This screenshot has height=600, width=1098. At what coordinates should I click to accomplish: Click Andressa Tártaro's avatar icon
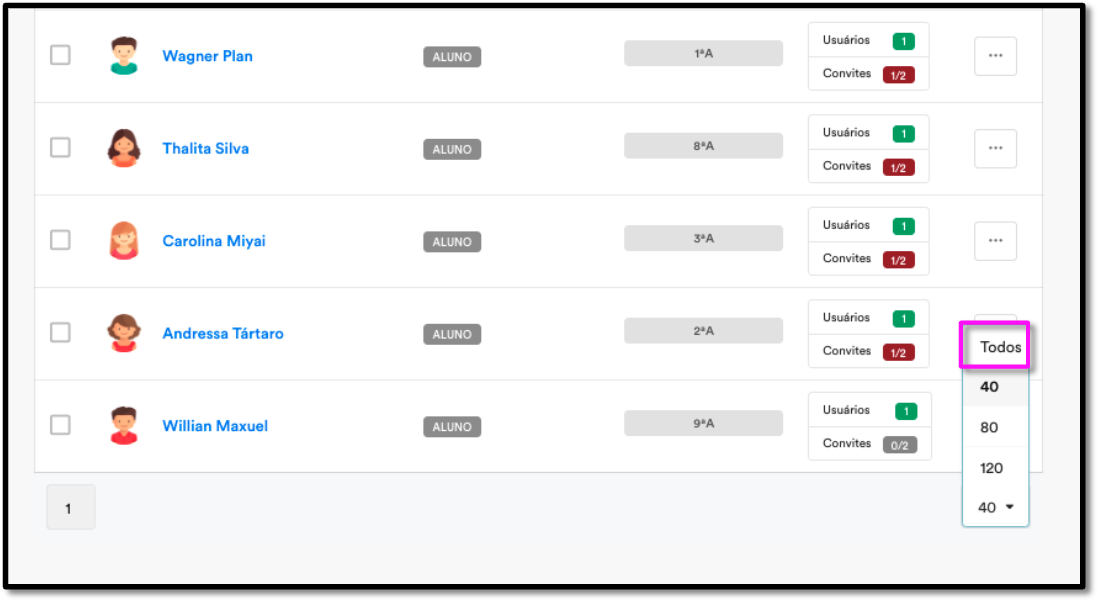point(124,333)
